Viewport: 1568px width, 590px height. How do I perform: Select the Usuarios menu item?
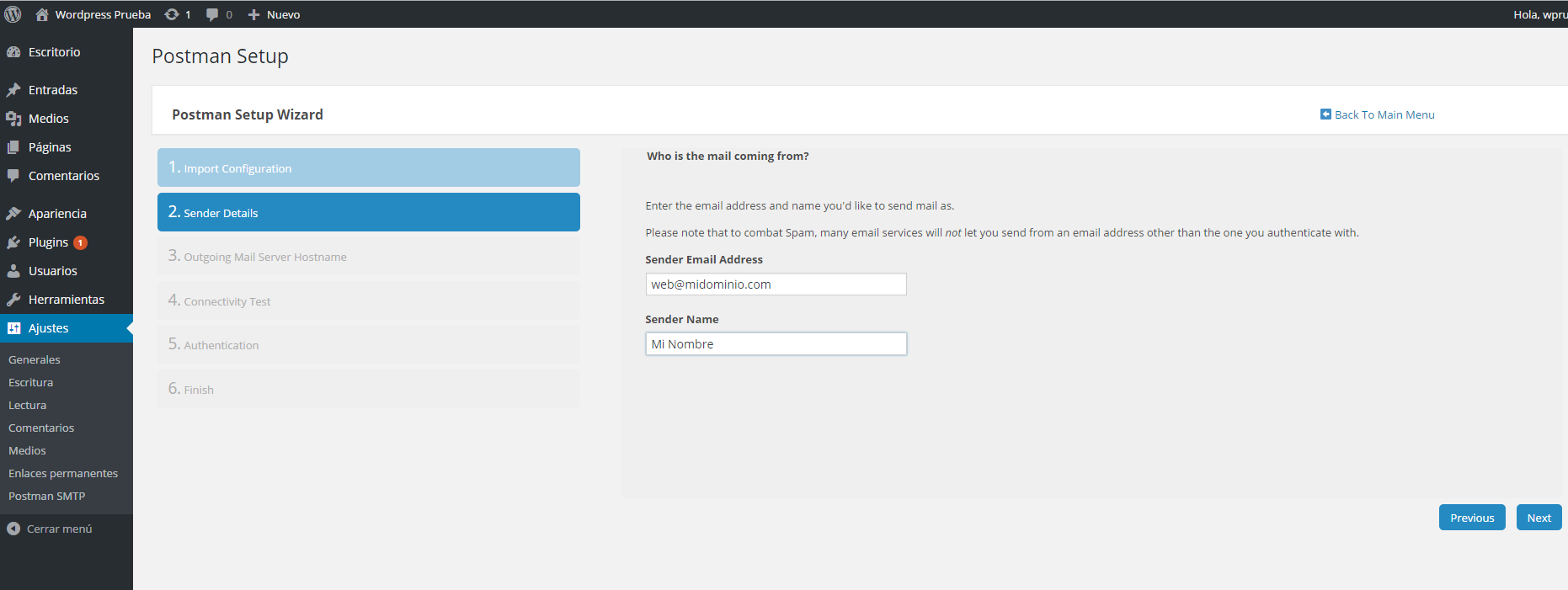pyautogui.click(x=67, y=271)
